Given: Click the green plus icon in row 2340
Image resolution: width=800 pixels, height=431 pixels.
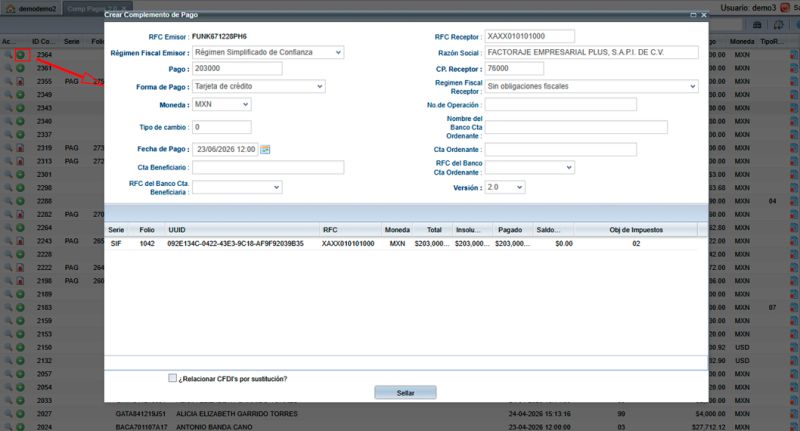Looking at the screenshot, I should 20,121.
